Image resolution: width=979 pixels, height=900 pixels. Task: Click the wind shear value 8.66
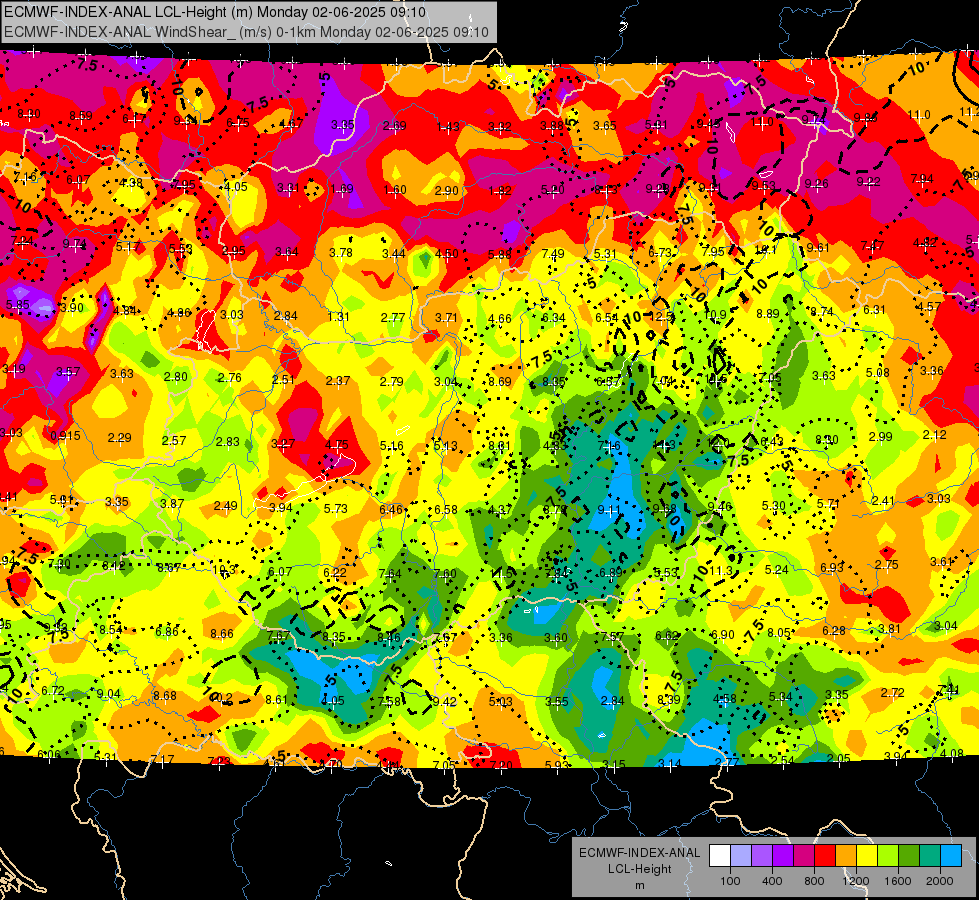(x=222, y=633)
